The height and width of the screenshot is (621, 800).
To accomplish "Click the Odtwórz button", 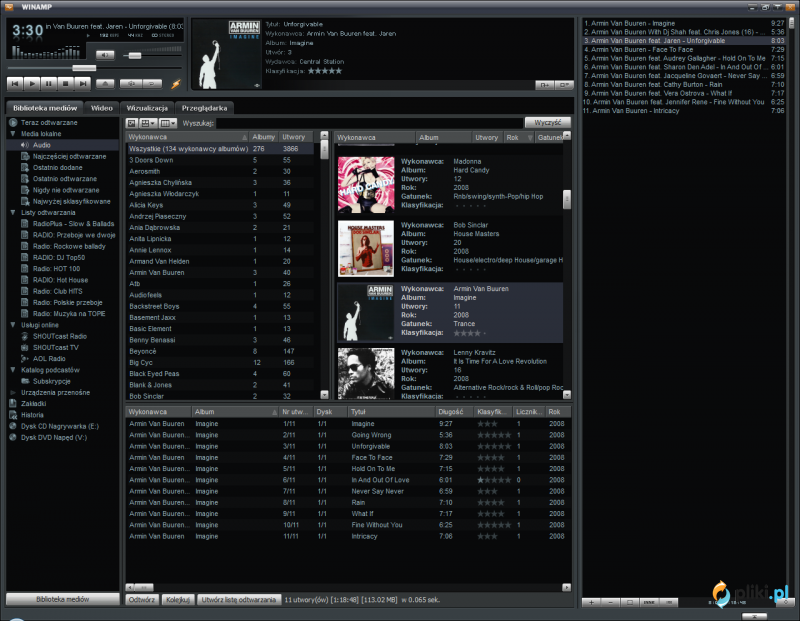I will click(142, 600).
